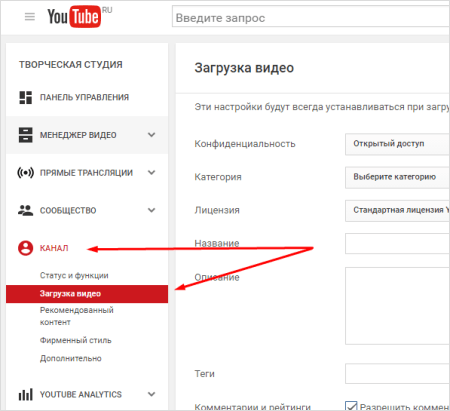Click the Описание text area
The width and height of the screenshot is (450, 411).
(397, 306)
